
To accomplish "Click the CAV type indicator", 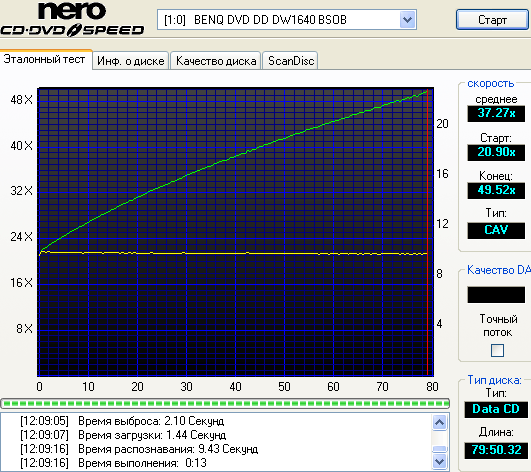I will [496, 230].
